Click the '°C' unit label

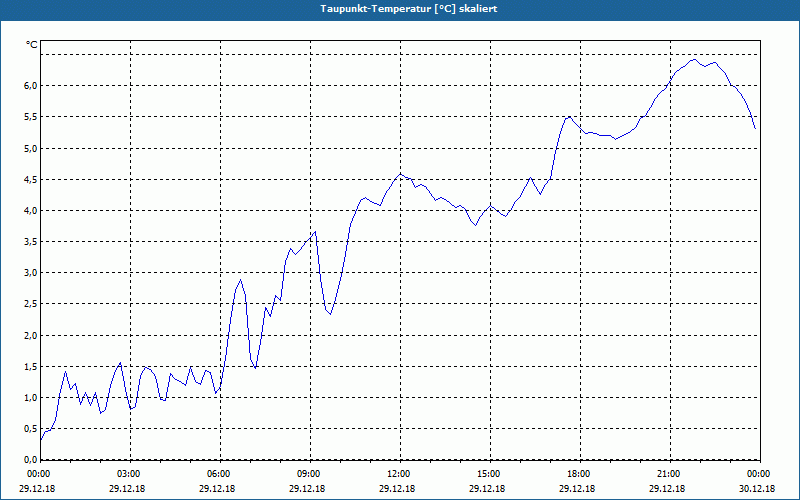[x=32, y=45]
